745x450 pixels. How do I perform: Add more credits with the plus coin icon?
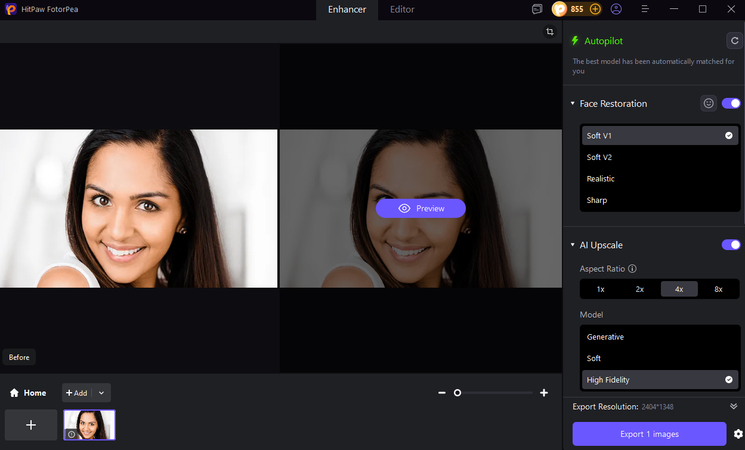coord(595,9)
